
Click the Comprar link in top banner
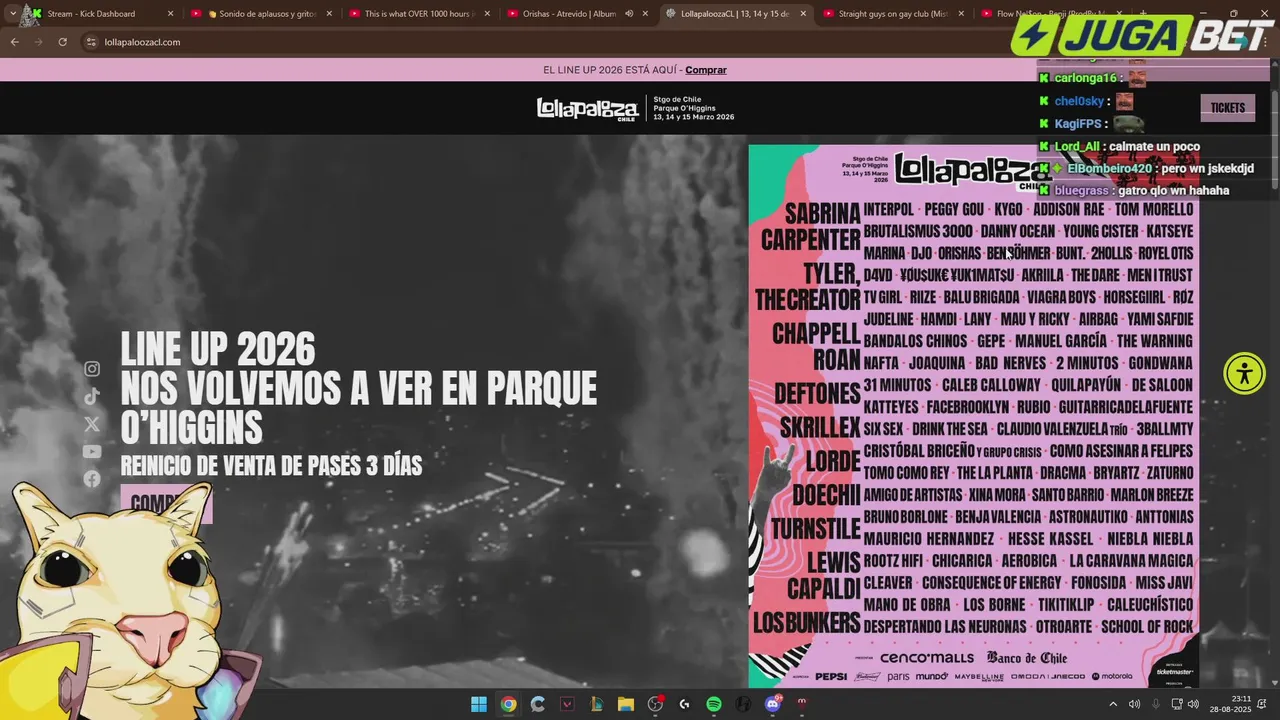pos(706,70)
